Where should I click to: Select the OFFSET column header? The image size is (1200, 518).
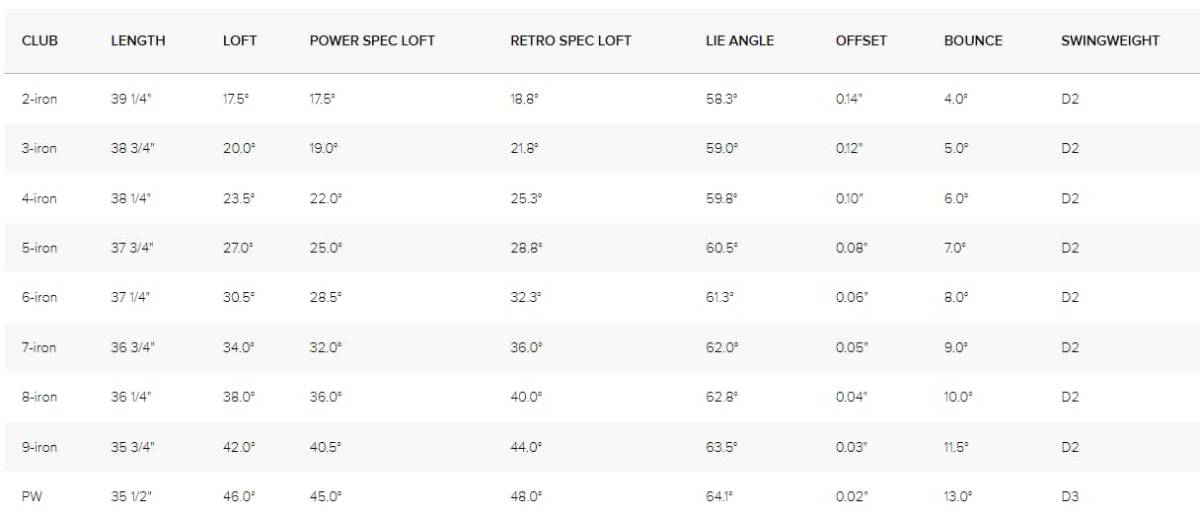pos(861,41)
